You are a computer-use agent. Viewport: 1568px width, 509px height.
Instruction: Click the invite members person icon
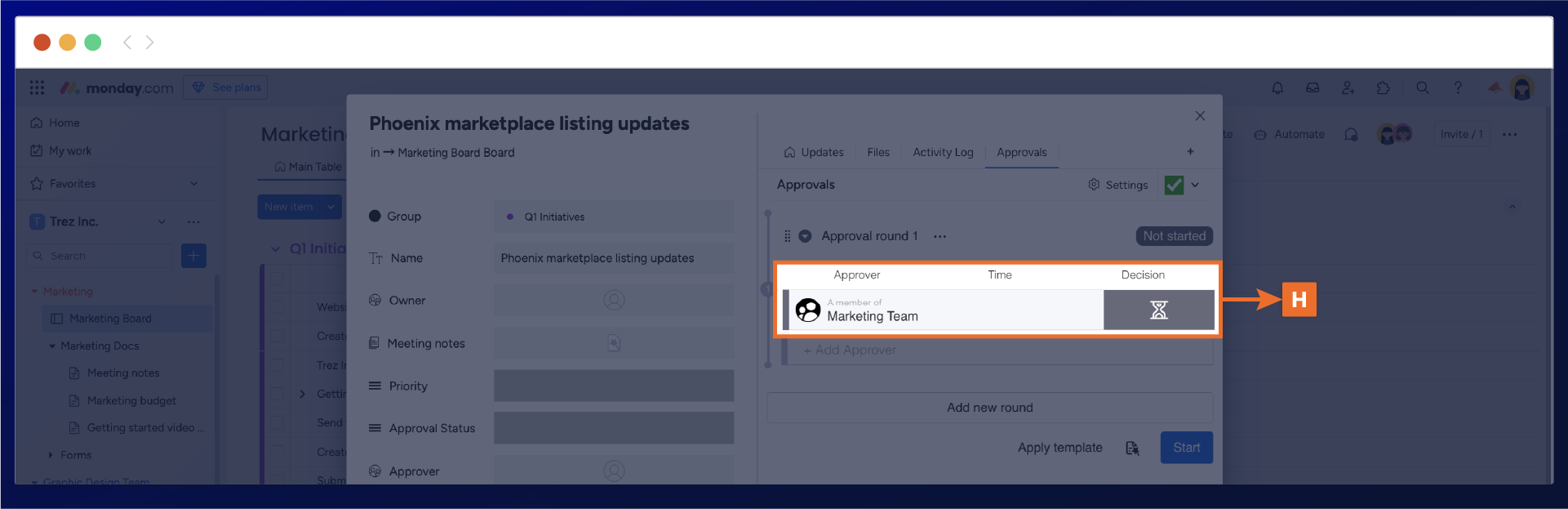pyautogui.click(x=1348, y=88)
